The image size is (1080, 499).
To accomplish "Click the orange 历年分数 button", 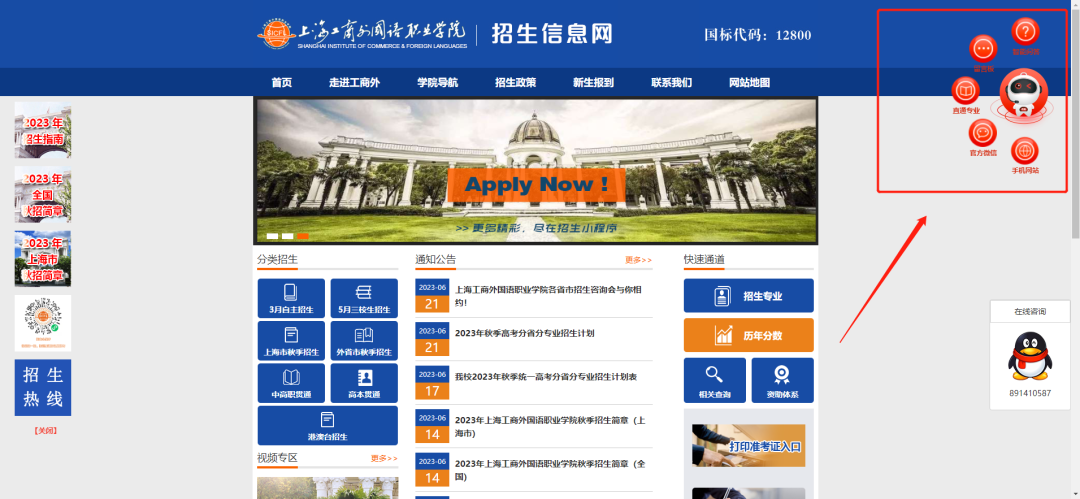I will point(749,336).
